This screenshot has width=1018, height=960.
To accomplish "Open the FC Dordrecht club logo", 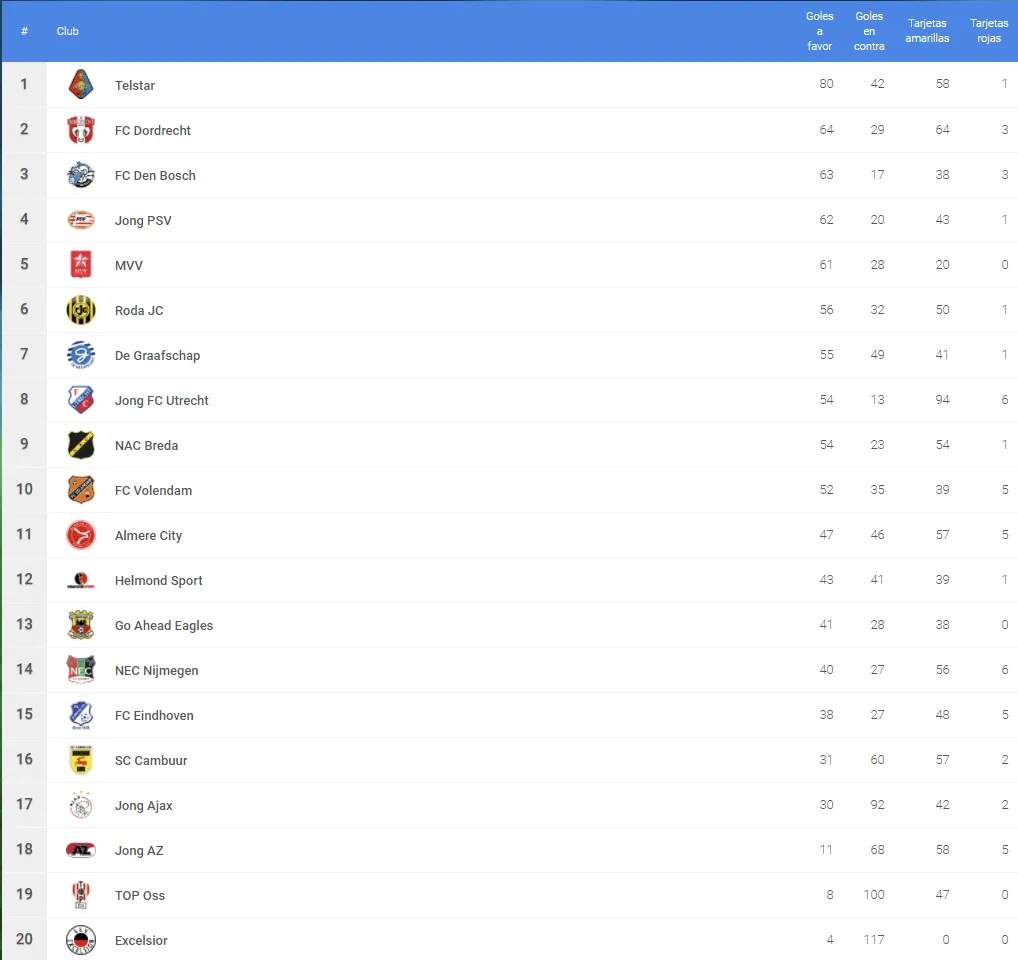I will pos(81,130).
